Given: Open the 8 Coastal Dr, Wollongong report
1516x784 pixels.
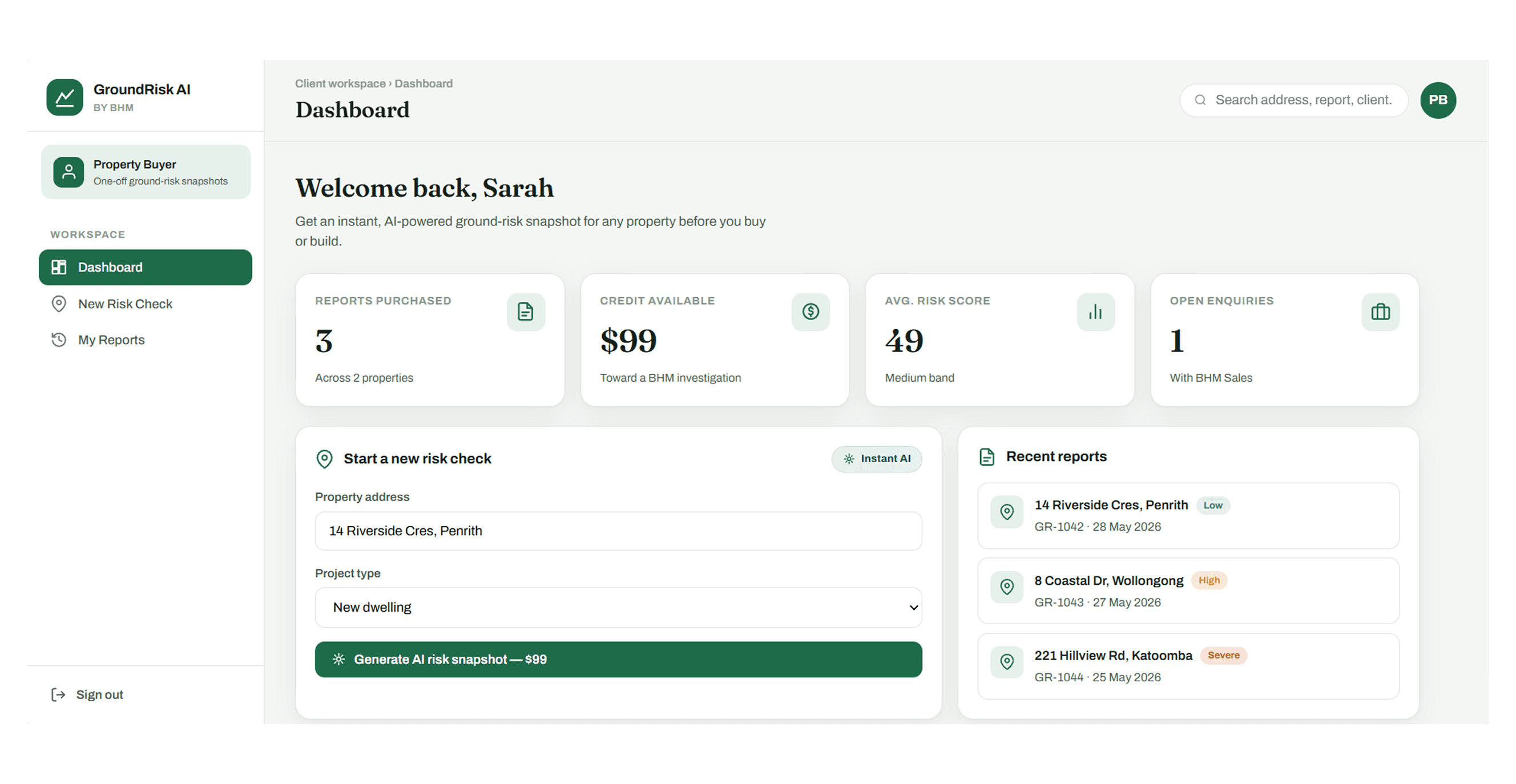Looking at the screenshot, I should point(1188,591).
